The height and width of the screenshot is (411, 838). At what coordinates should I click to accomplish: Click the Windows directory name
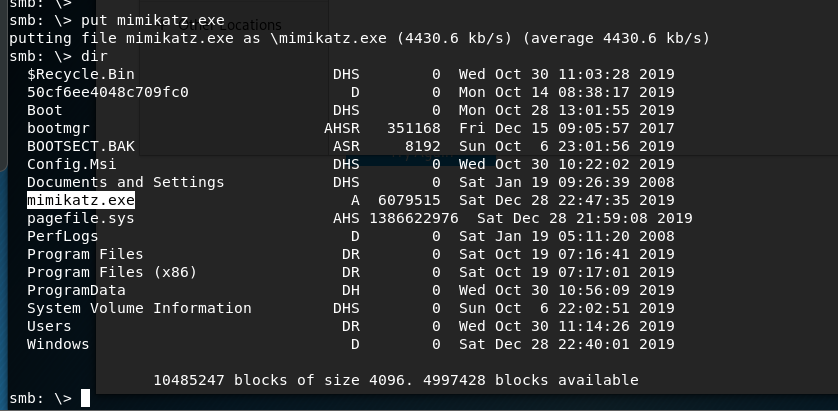pyautogui.click(x=58, y=344)
